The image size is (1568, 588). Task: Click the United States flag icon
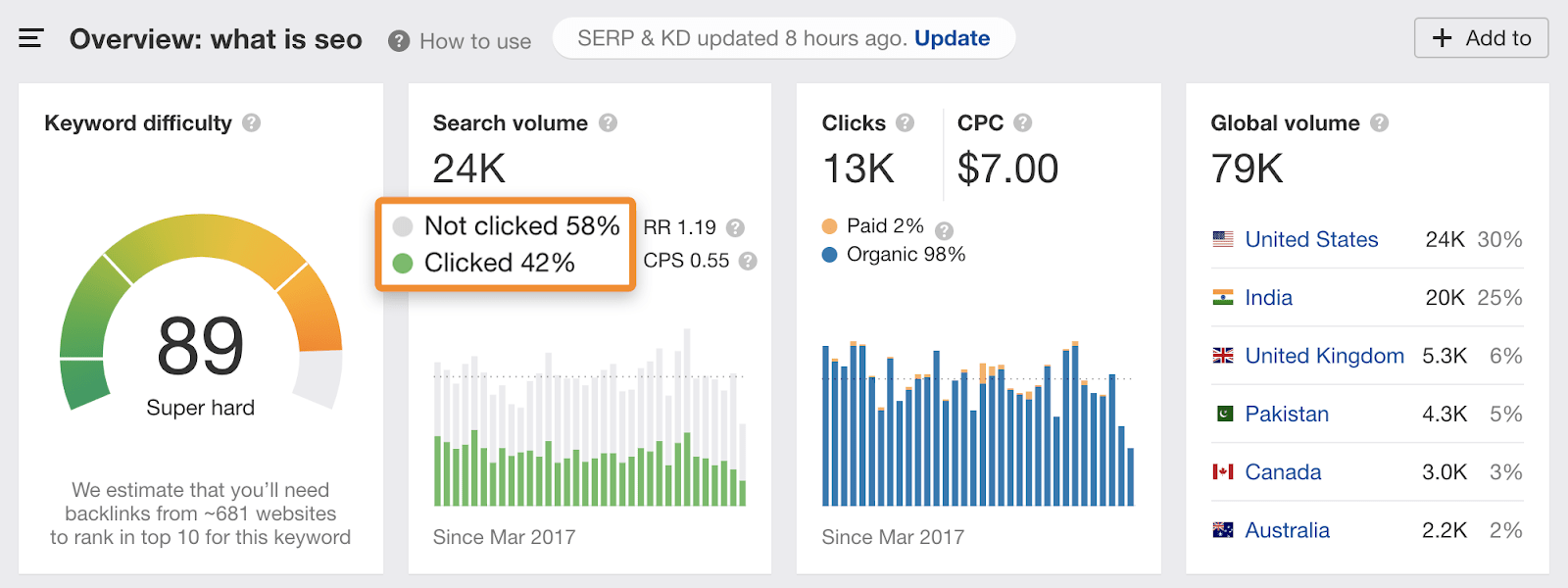[x=1221, y=238]
